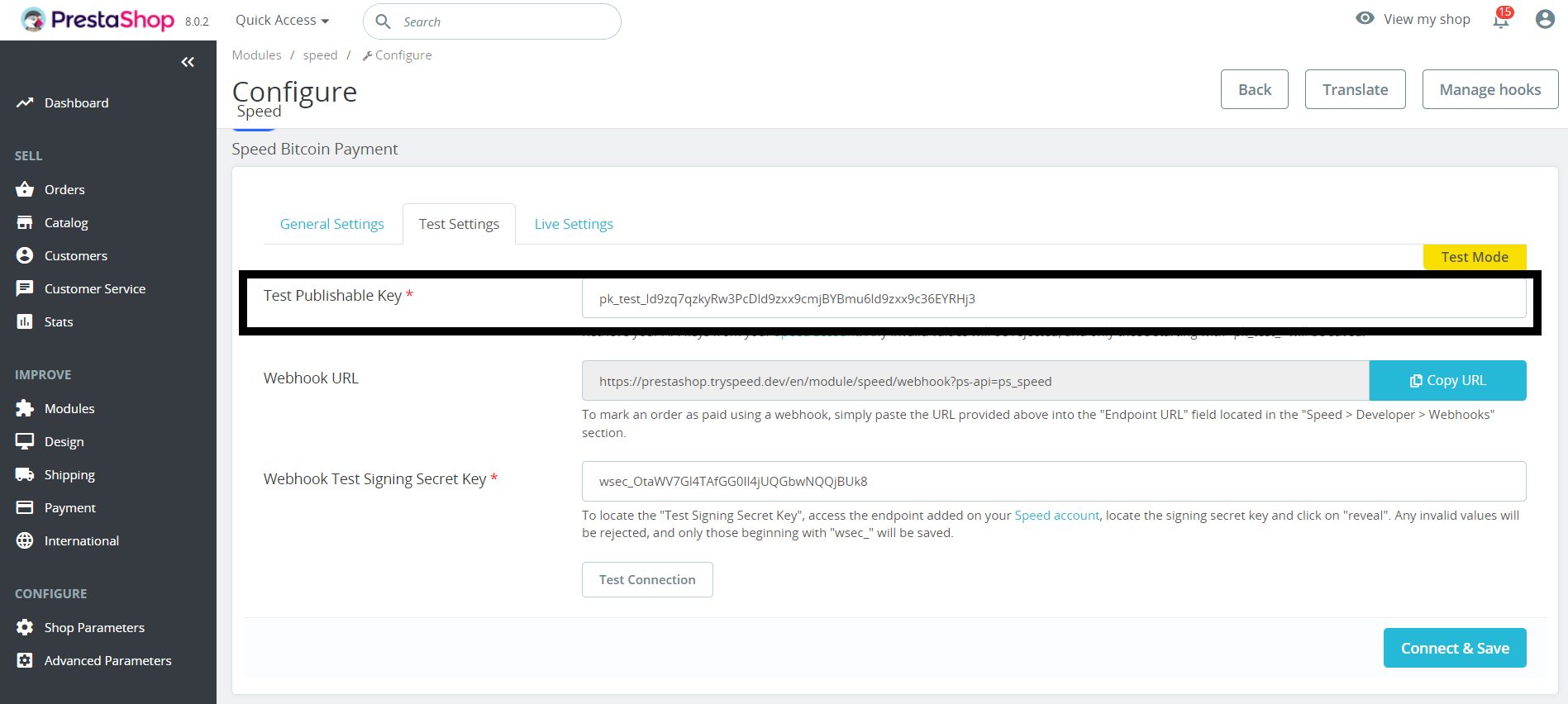Click the Back button
Viewport: 1568px width, 704px height.
click(x=1254, y=89)
